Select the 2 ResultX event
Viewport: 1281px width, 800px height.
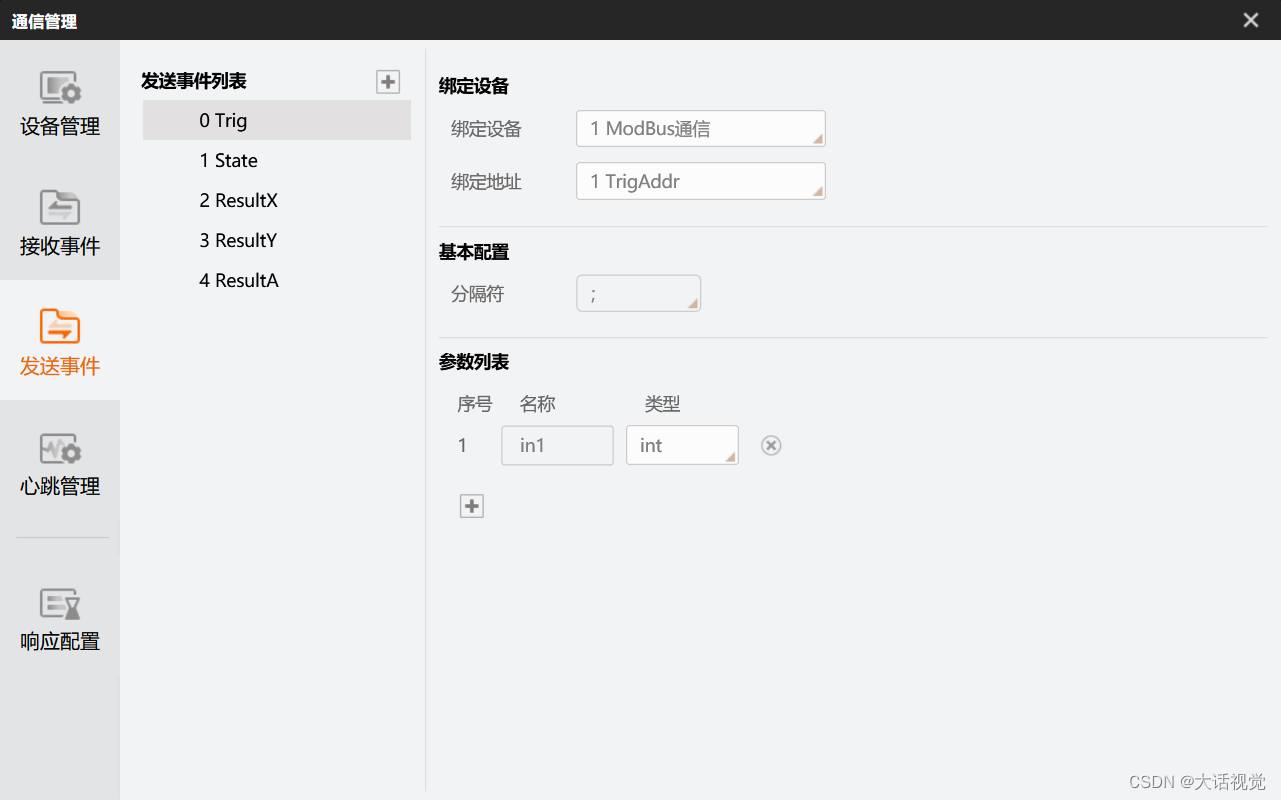click(277, 200)
